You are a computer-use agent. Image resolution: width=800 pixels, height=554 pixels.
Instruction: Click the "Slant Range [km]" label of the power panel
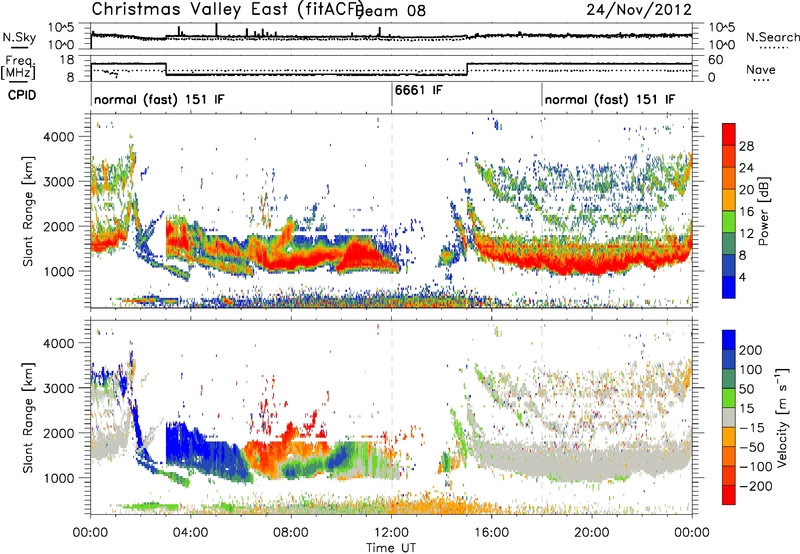[x=28, y=211]
